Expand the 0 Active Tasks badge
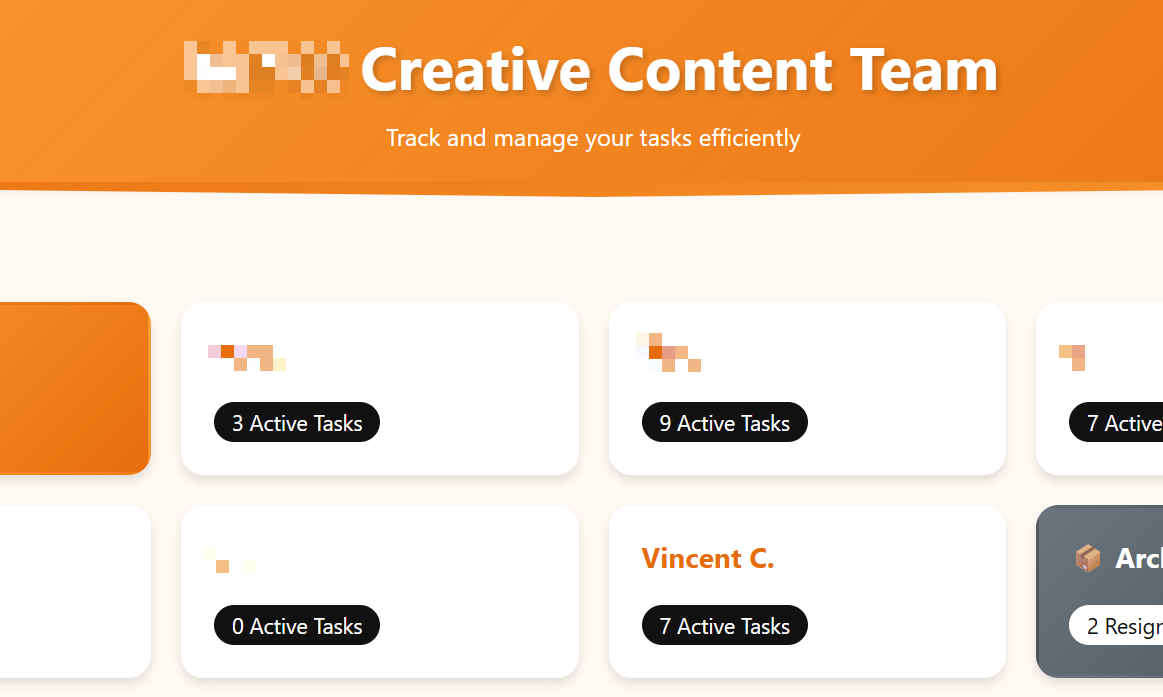1163x697 pixels. click(296, 625)
